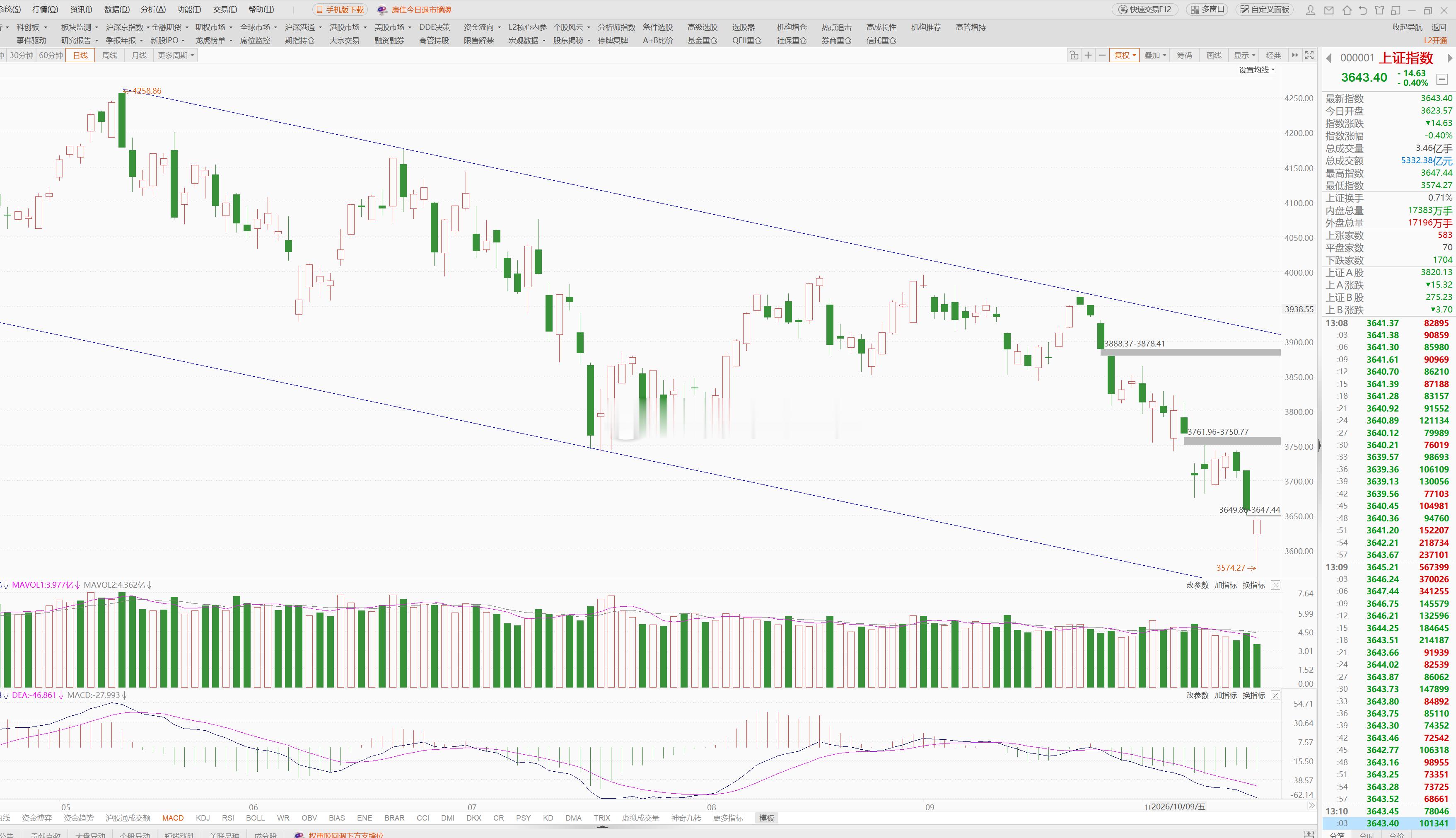Open the 复权 dropdown
The height and width of the screenshot is (838, 1456).
(1125, 55)
